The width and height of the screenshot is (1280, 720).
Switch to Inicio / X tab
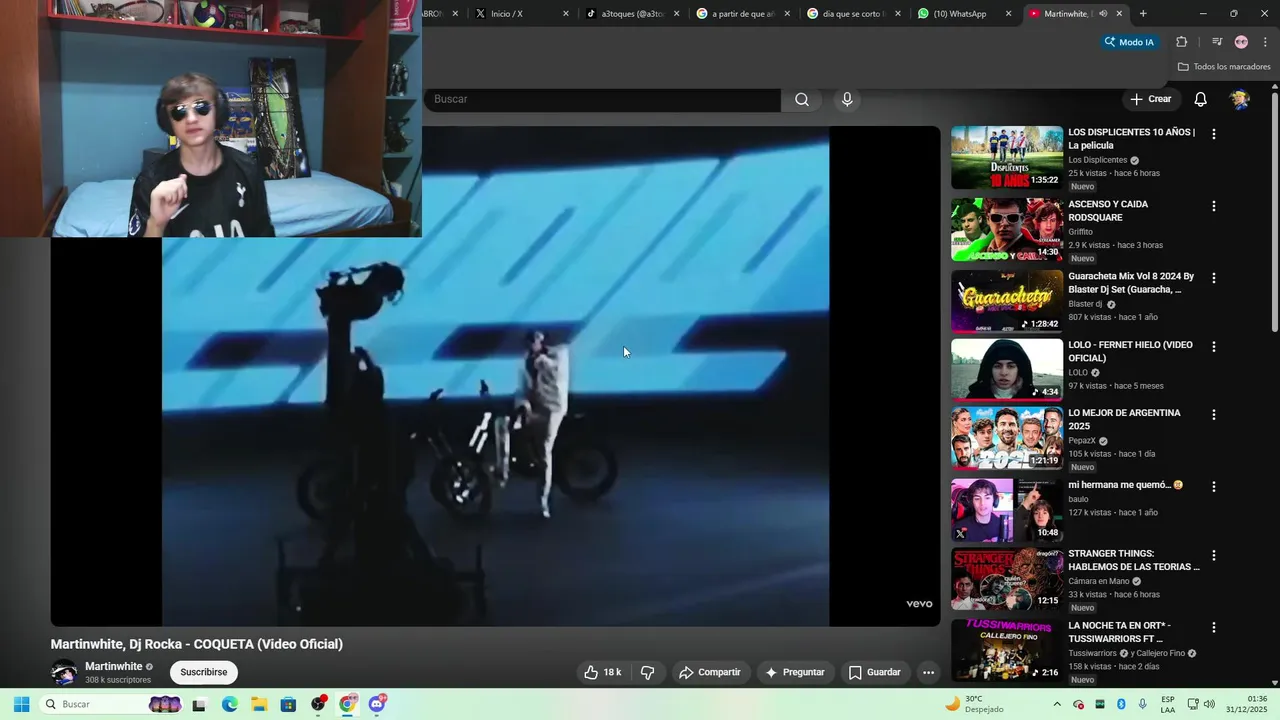(520, 14)
